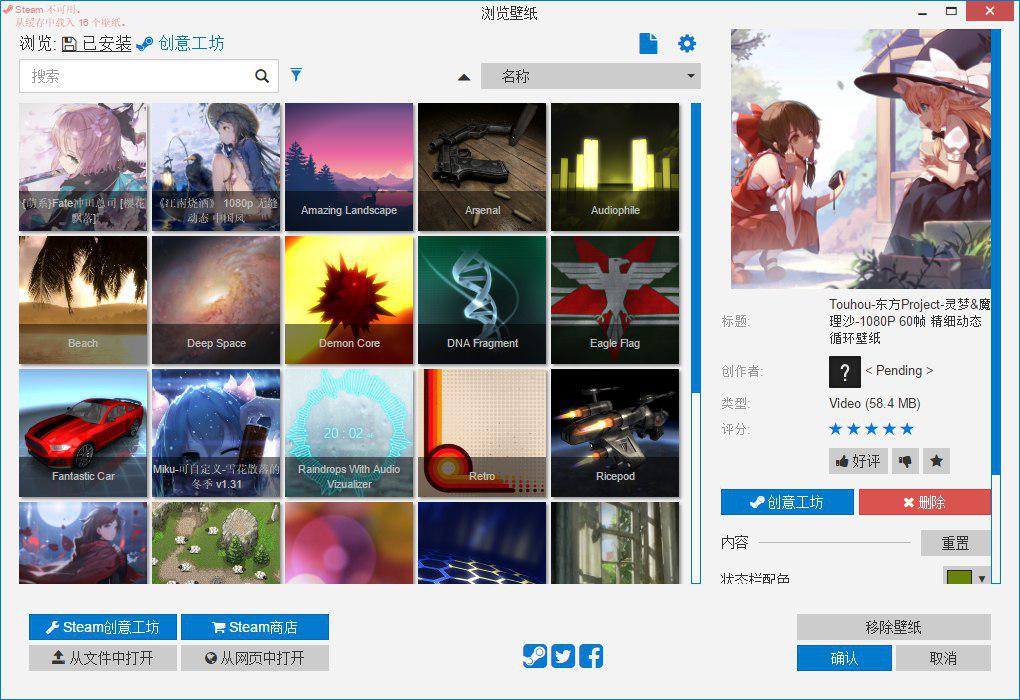Switch to the 已安装 tab
Viewport: 1020px width, 700px height.
click(x=97, y=44)
